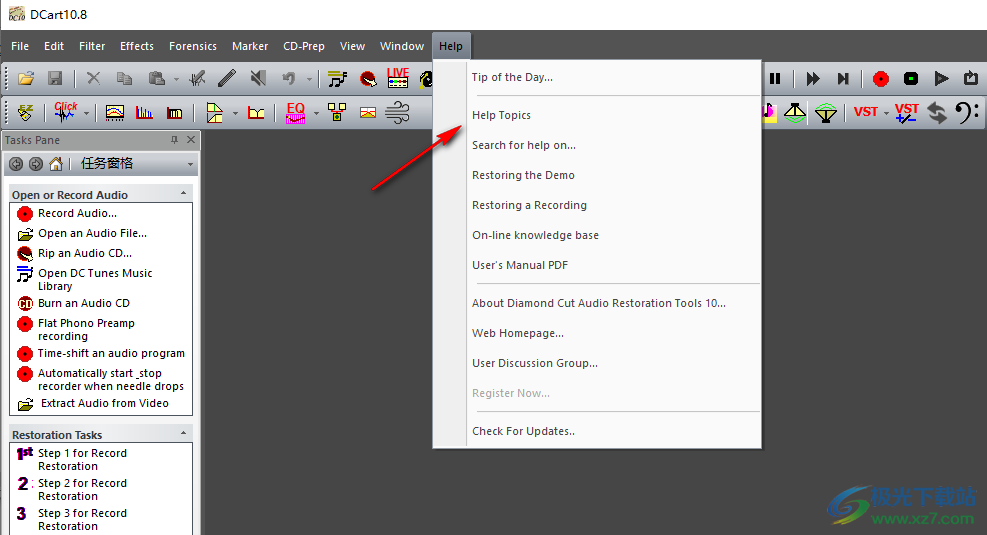Open the LIVE mixer toolbar icon
The height and width of the screenshot is (535, 987).
pyautogui.click(x=398, y=77)
